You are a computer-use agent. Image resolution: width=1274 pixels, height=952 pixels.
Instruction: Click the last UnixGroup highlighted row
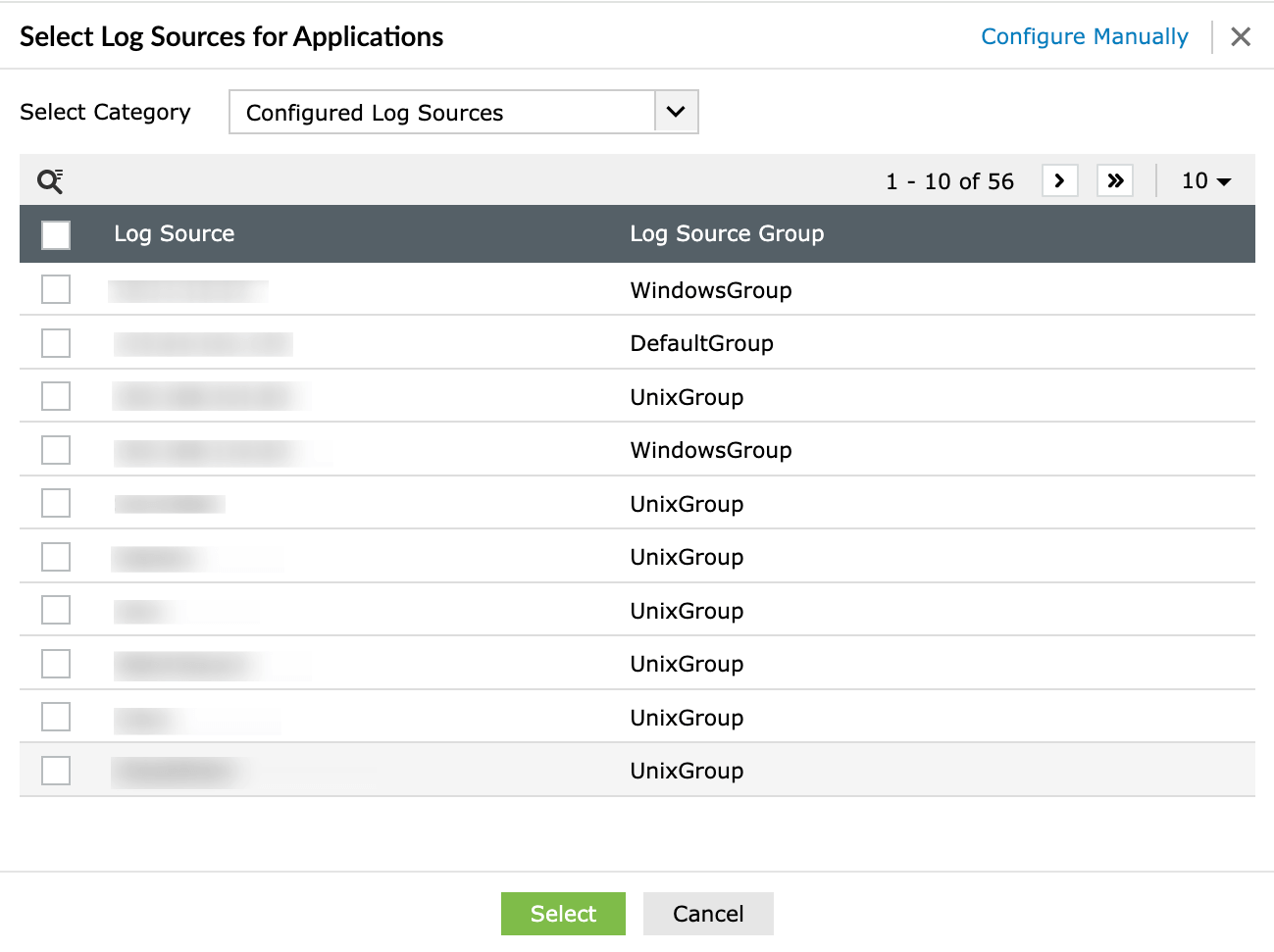(x=687, y=772)
